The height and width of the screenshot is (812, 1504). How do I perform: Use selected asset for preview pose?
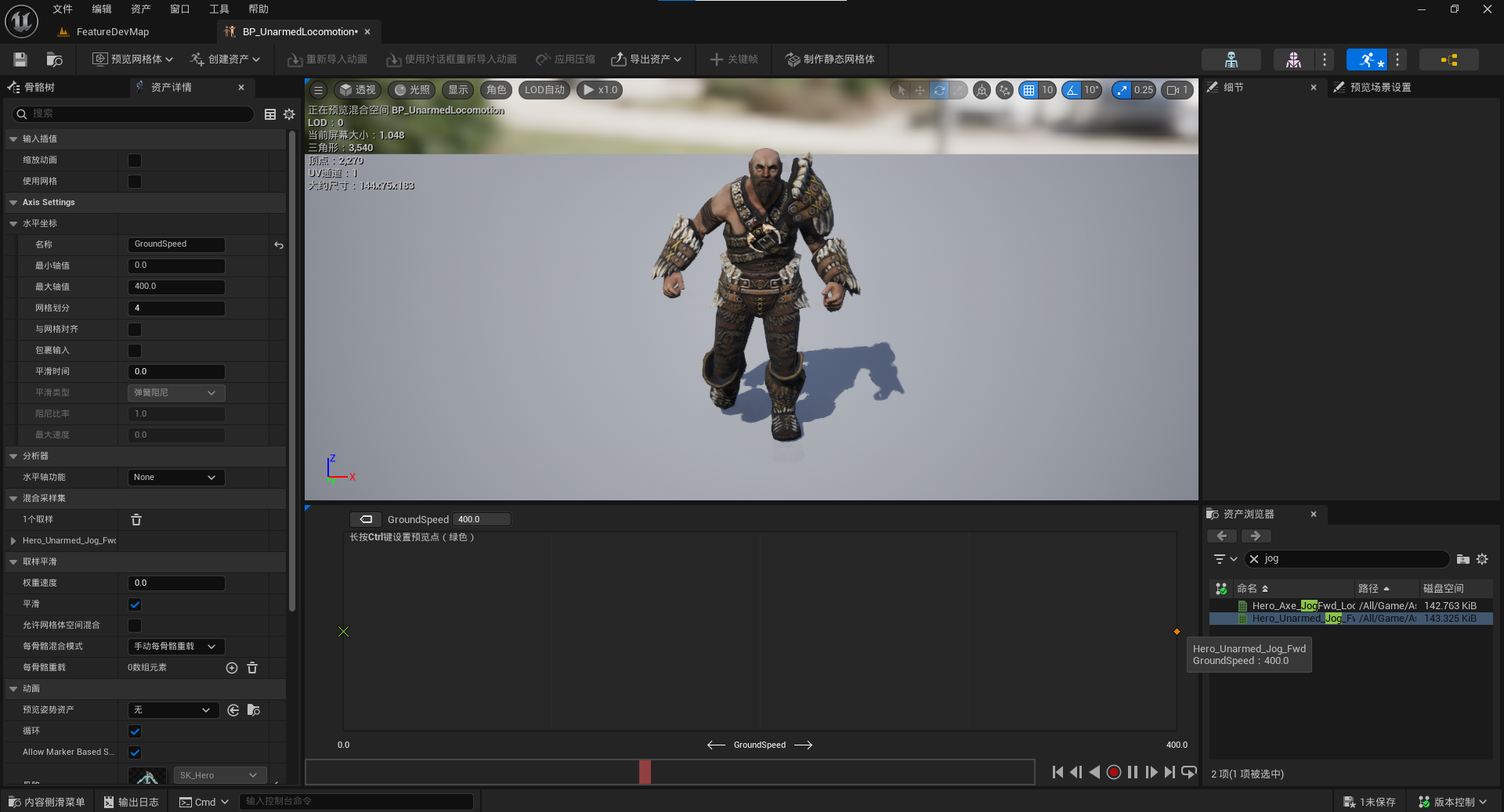tap(233, 710)
